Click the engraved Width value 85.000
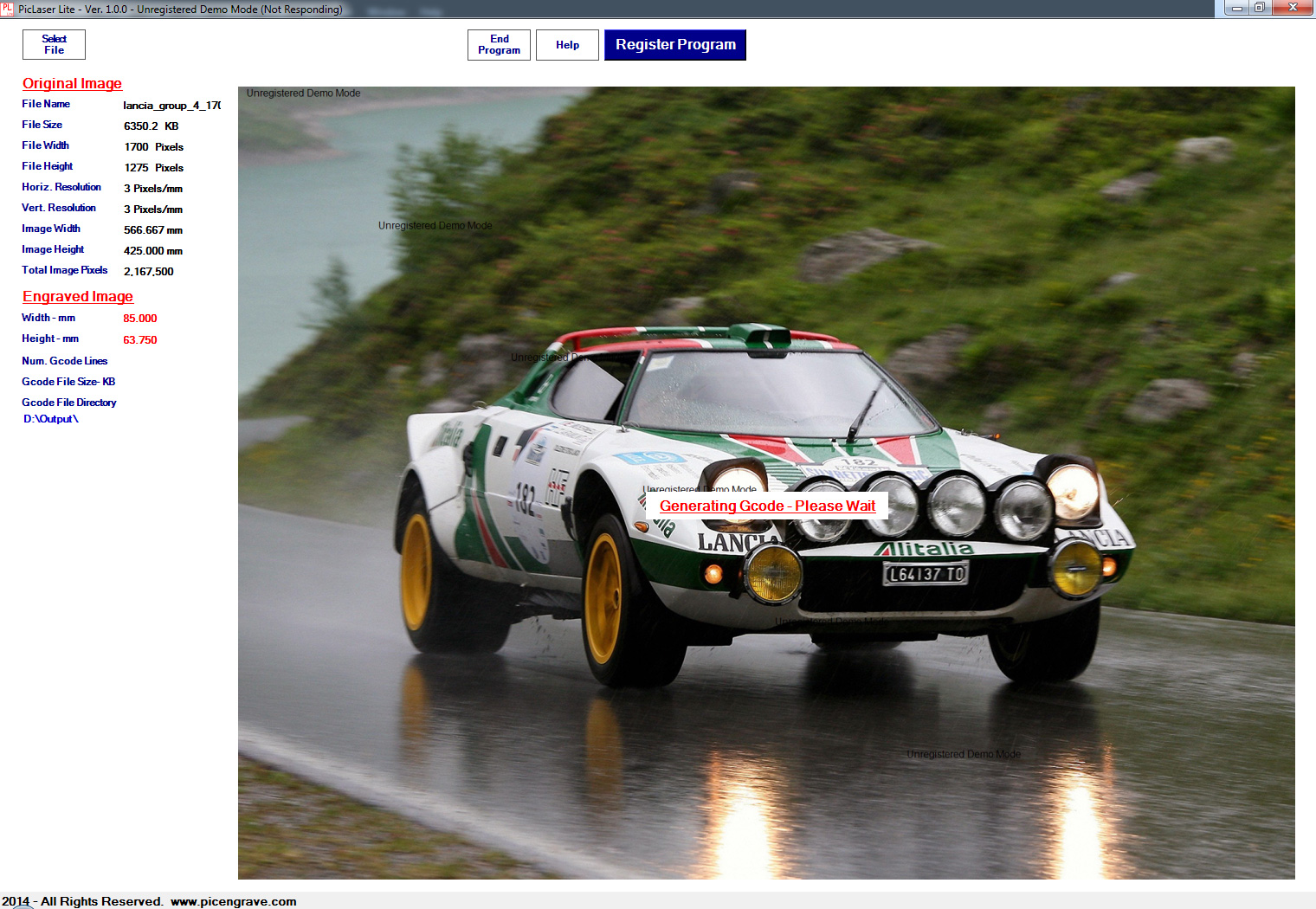 (x=140, y=319)
